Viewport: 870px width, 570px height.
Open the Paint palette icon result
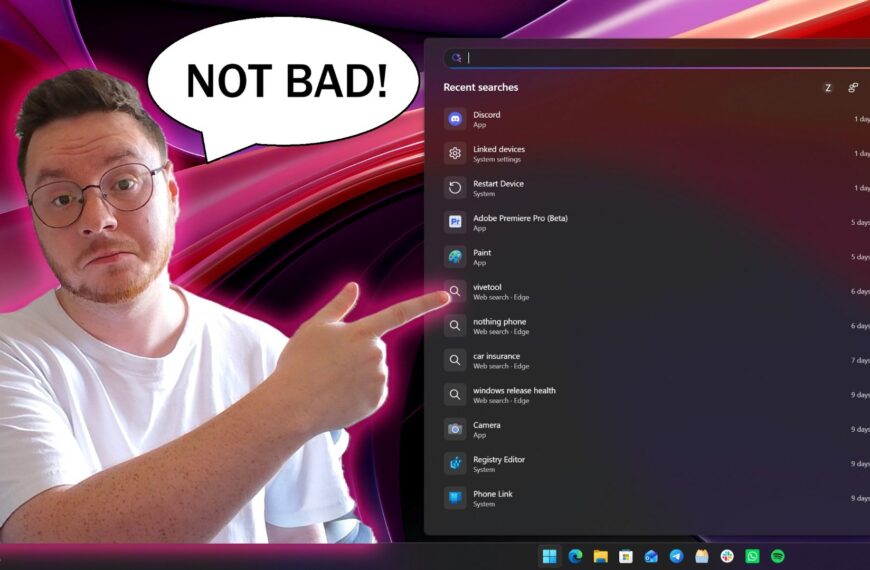coord(455,256)
